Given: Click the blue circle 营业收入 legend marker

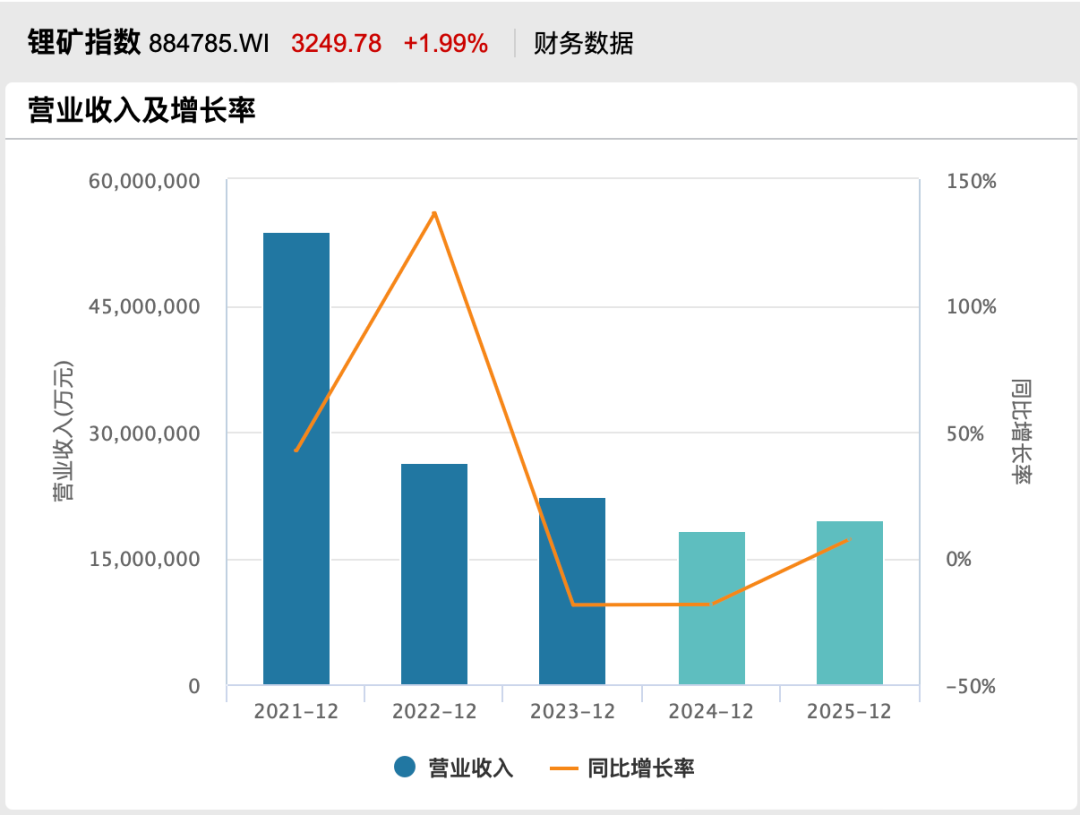Looking at the screenshot, I should coord(405,768).
